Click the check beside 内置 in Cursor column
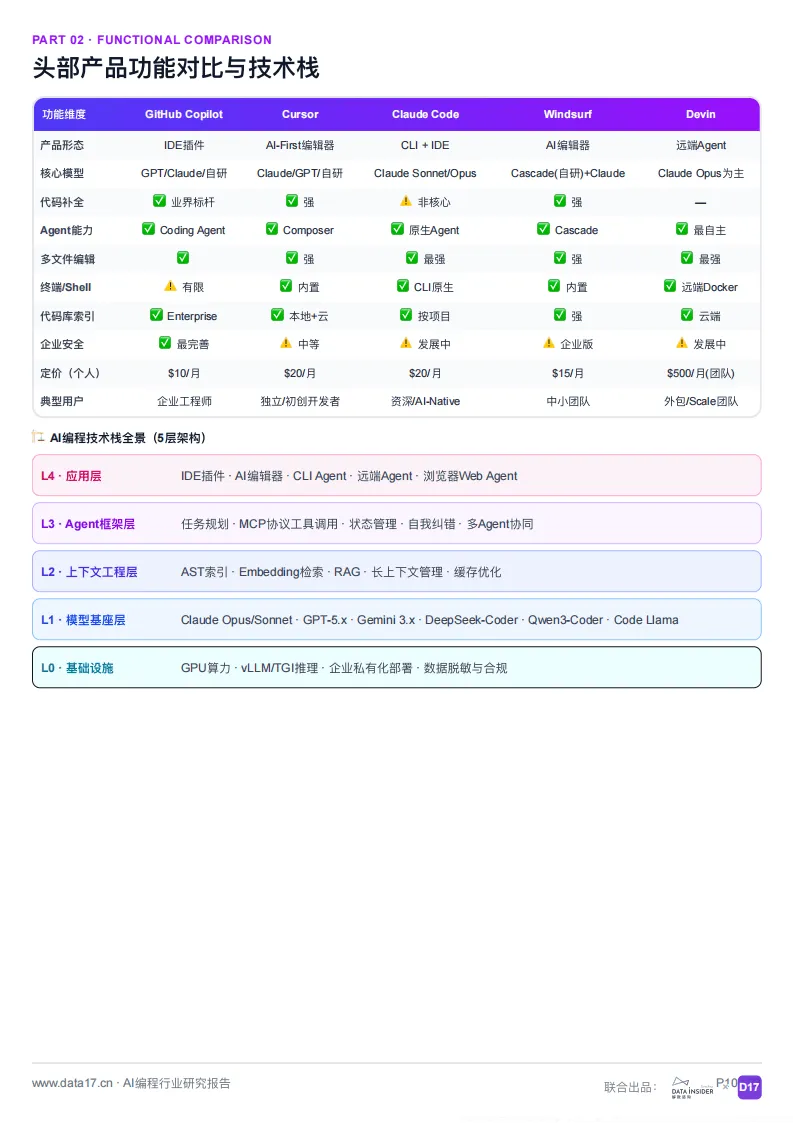 point(286,286)
